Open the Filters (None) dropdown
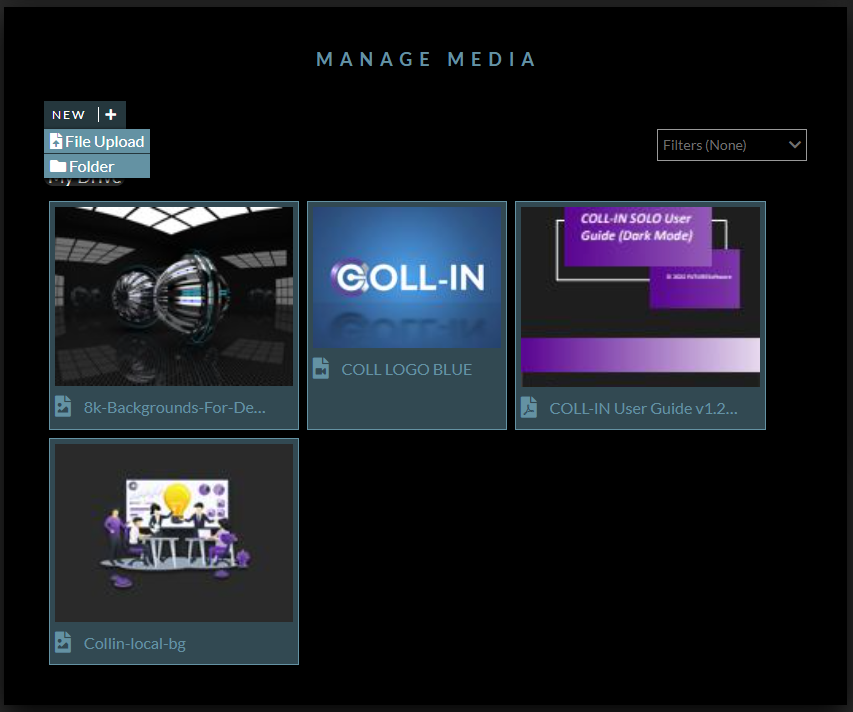This screenshot has width=853, height=712. (x=722, y=145)
